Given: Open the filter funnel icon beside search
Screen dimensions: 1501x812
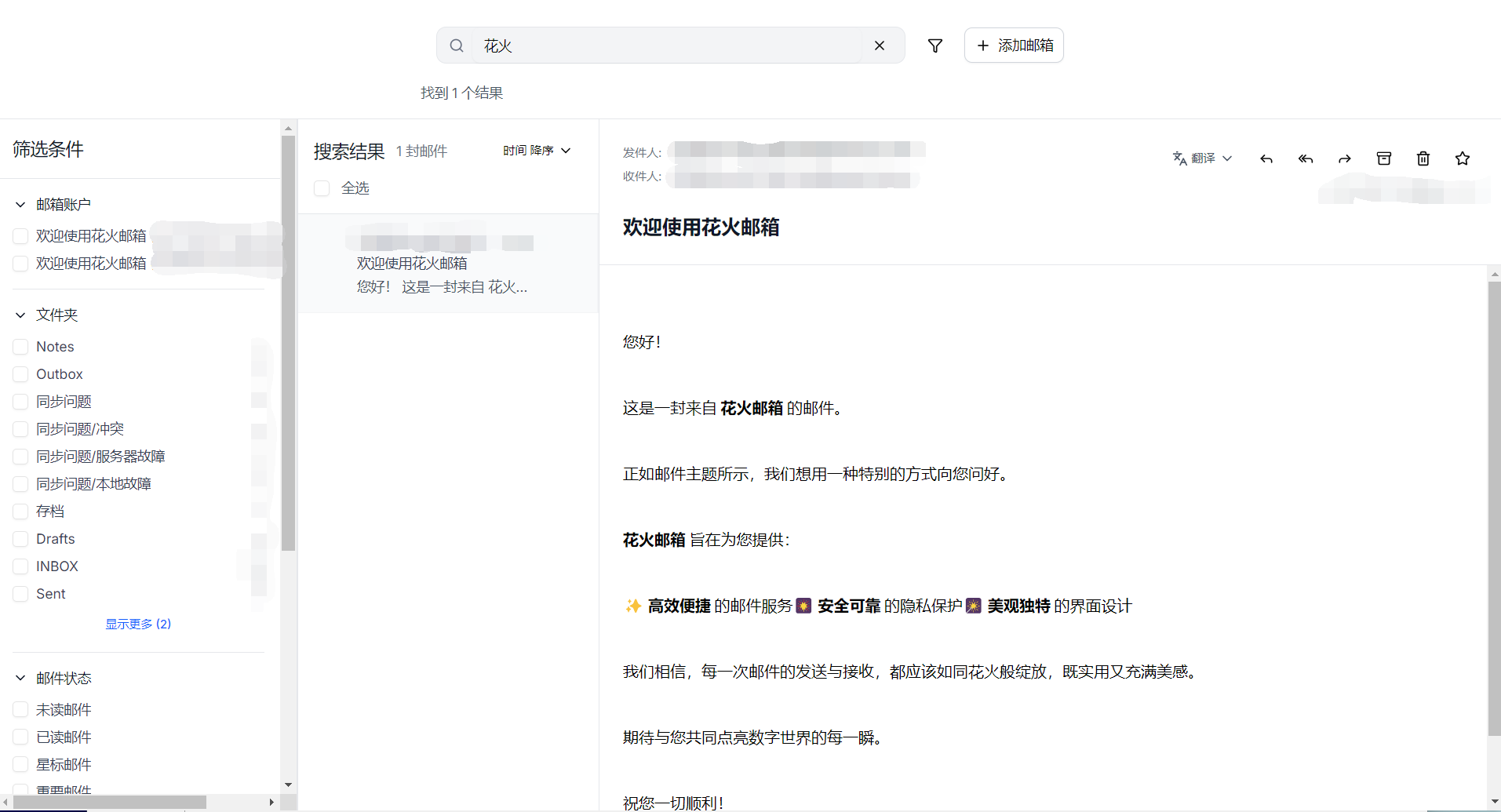Looking at the screenshot, I should pyautogui.click(x=934, y=46).
